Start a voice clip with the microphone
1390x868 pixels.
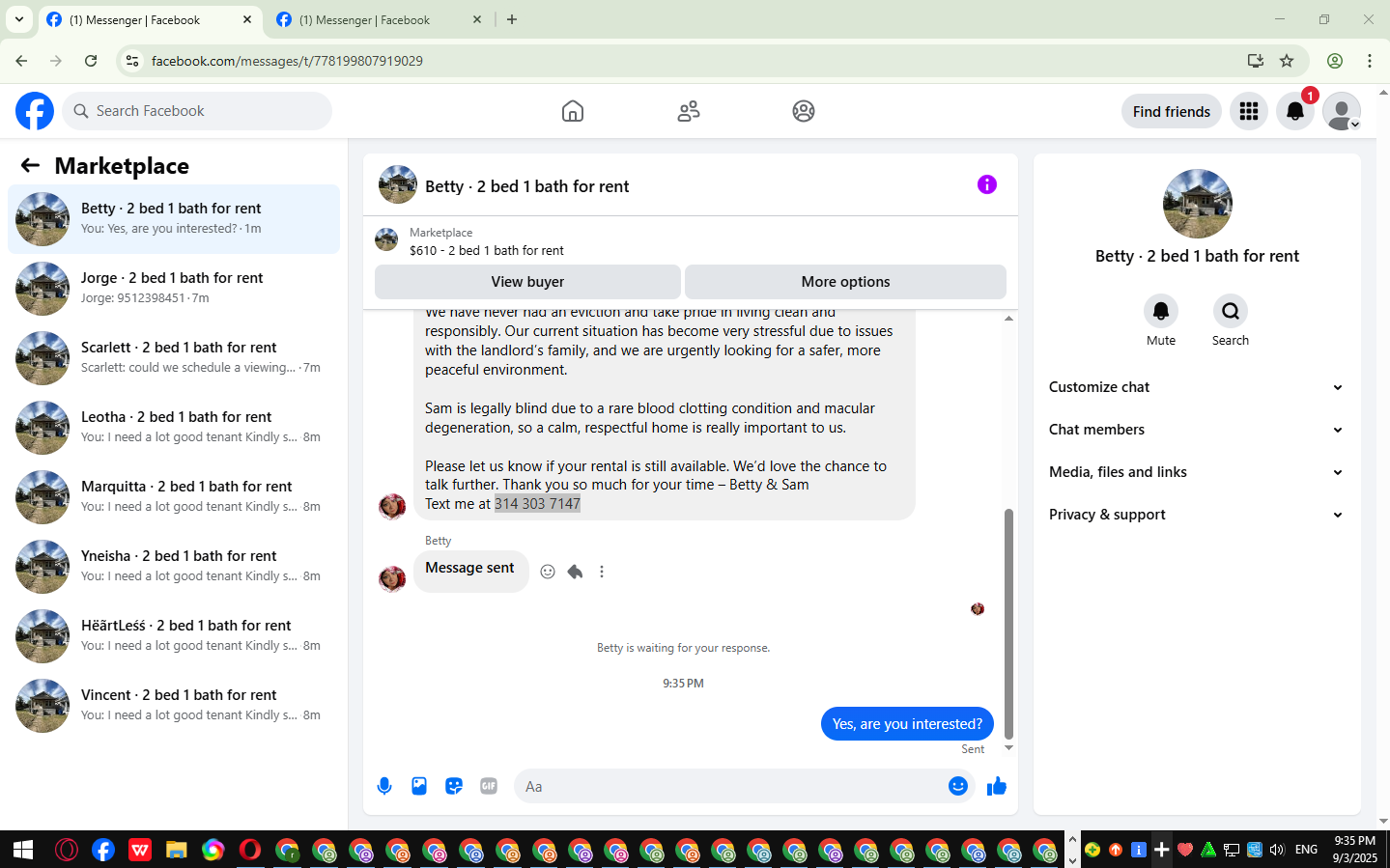pyautogui.click(x=384, y=786)
